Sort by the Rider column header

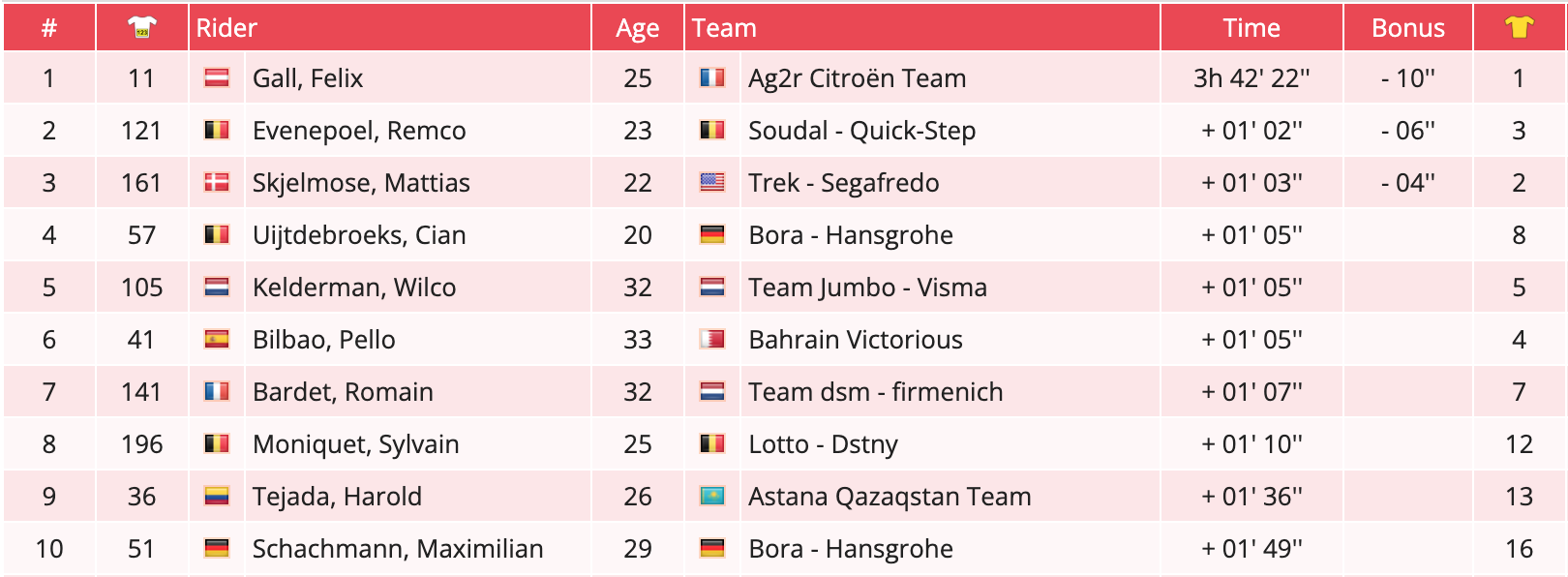(226, 28)
